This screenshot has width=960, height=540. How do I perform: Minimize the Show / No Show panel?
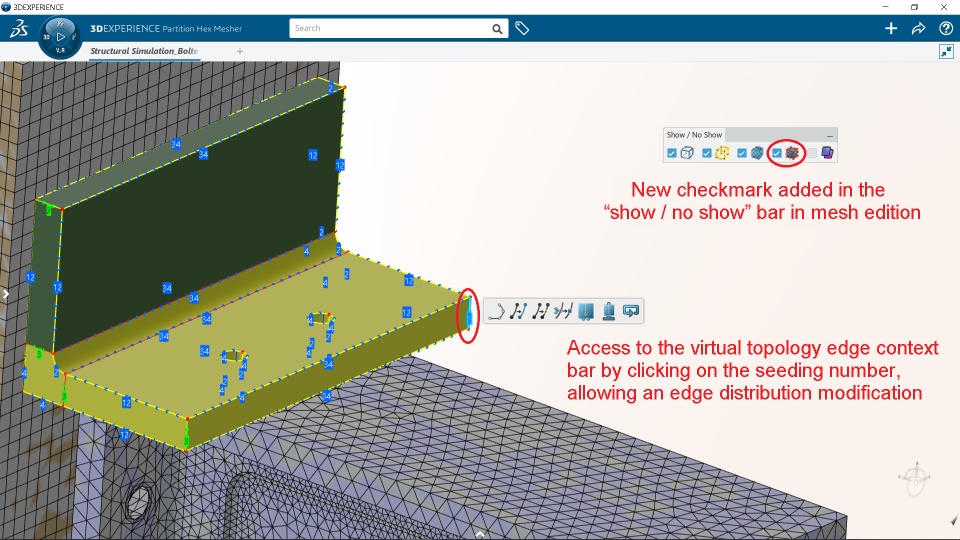click(830, 135)
